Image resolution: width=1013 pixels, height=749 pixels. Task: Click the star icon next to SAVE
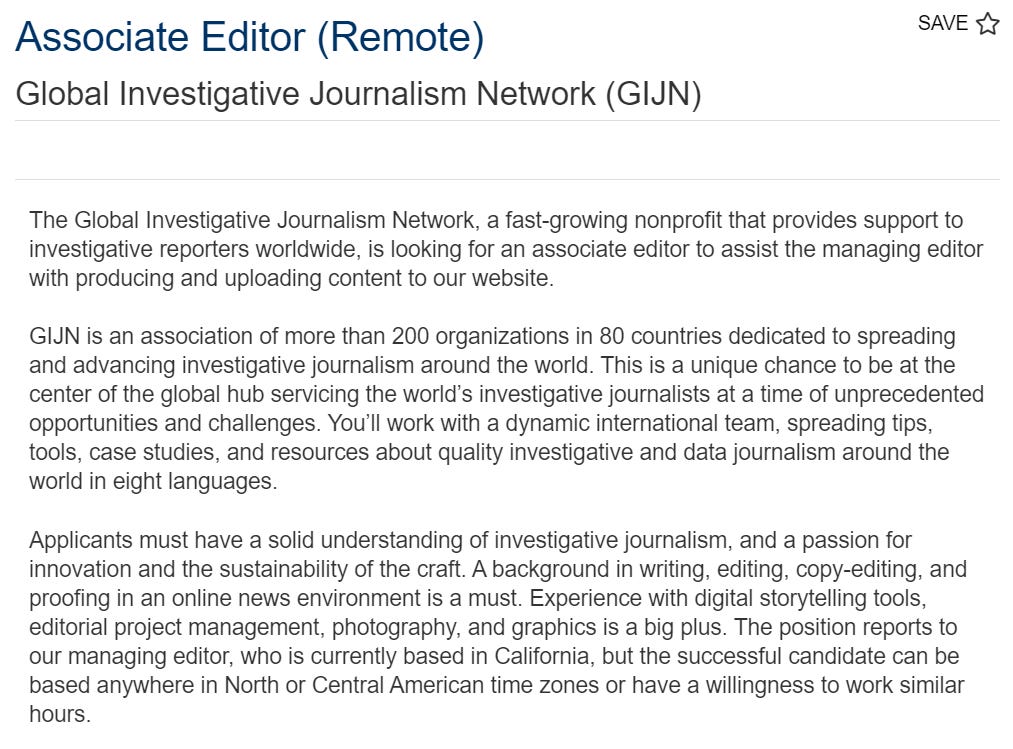pos(987,24)
